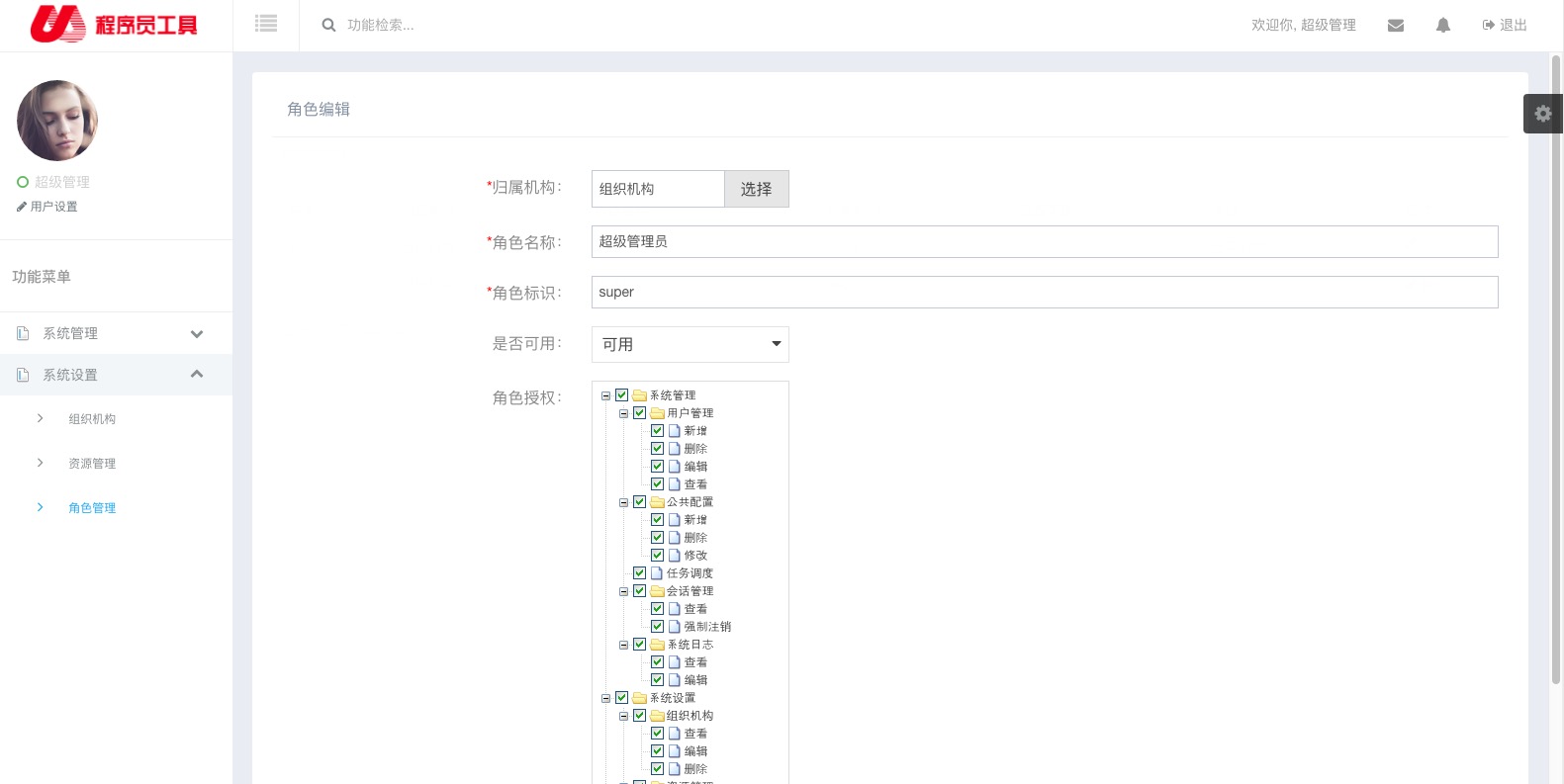The width and height of the screenshot is (1564, 784).
Task: Click the 系统管理 folder icon in tree
Action: coord(639,395)
